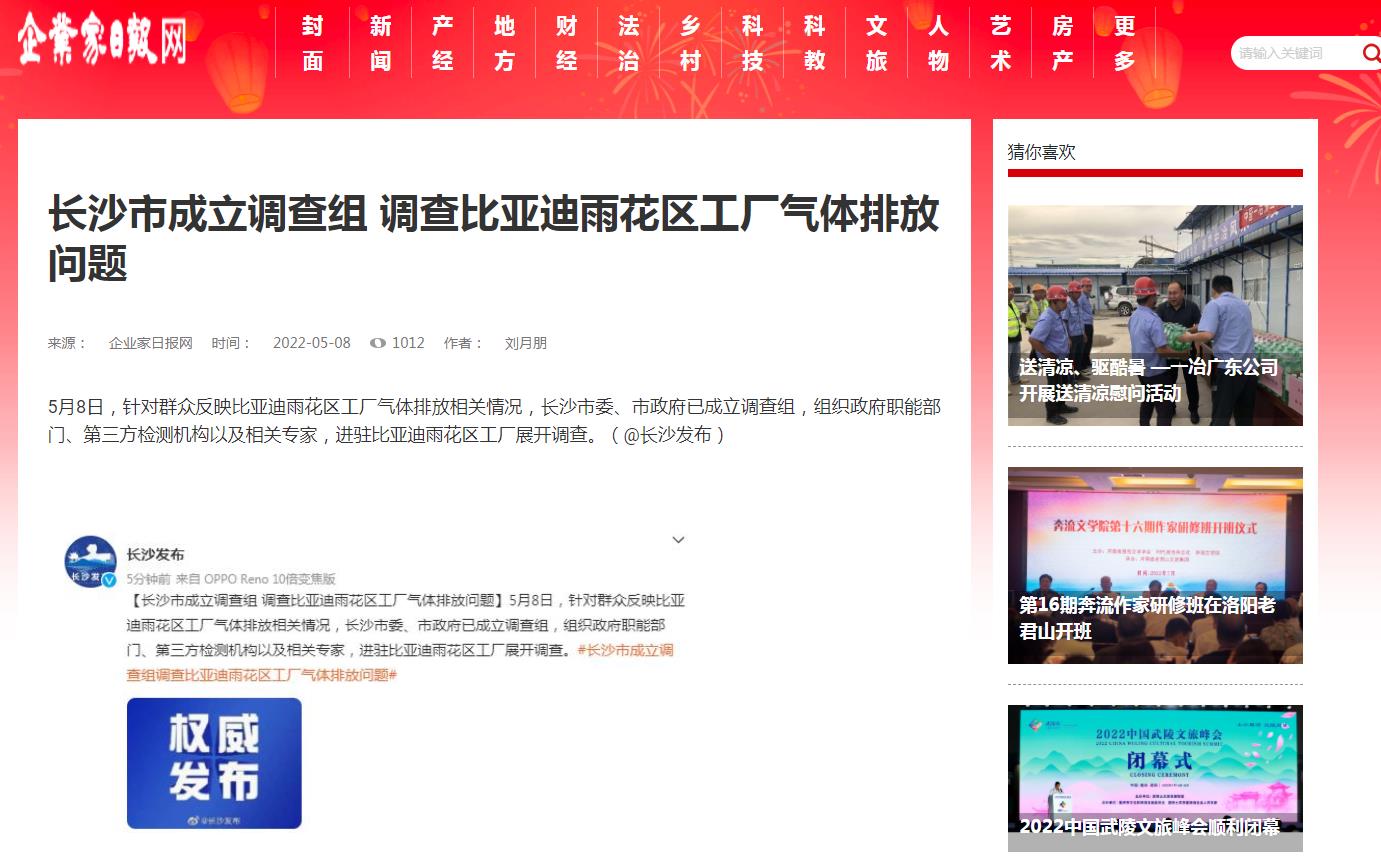
Task: Click the verified badge on 长沙发布 avatar
Action: pyautogui.click(x=109, y=580)
